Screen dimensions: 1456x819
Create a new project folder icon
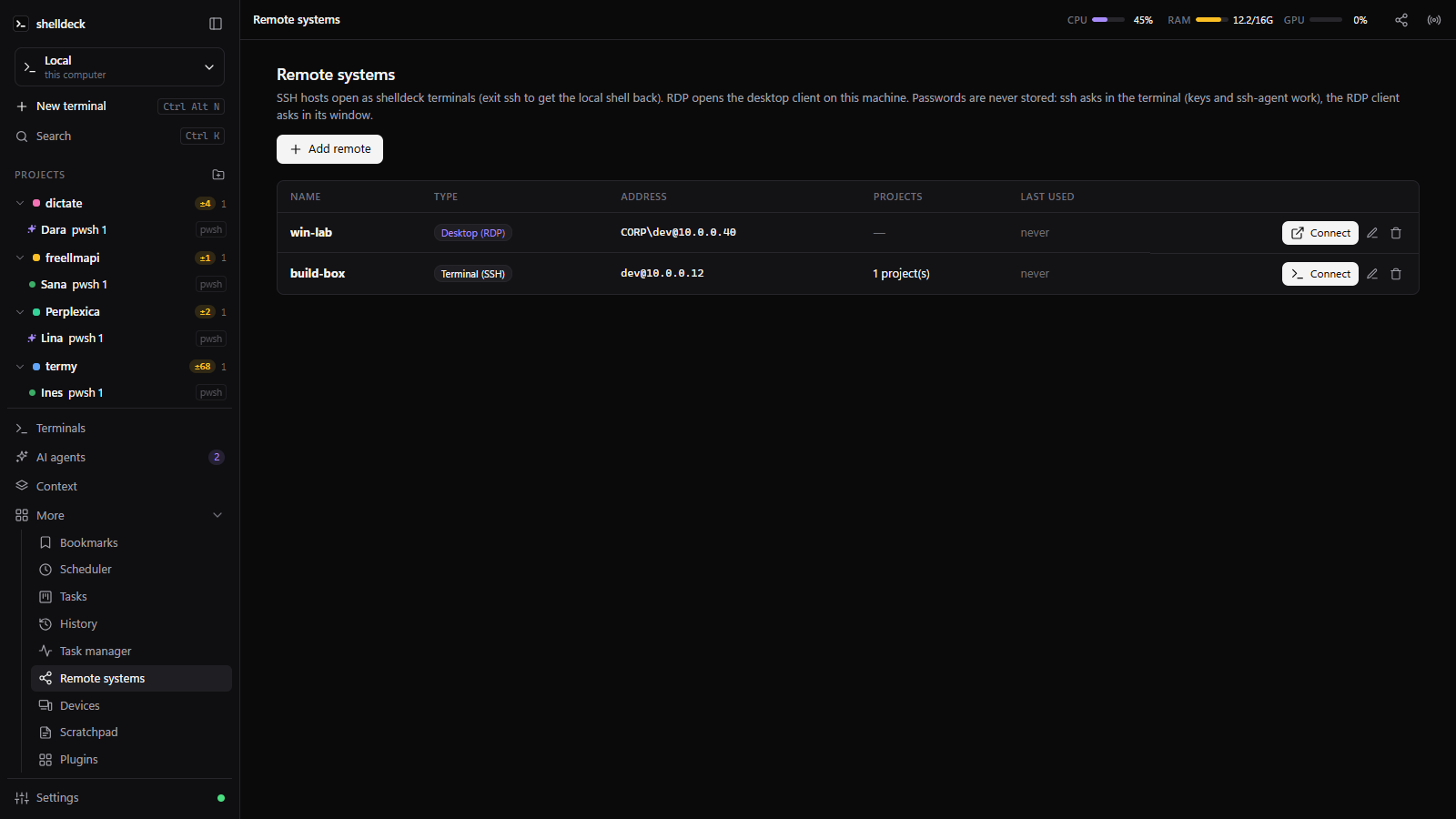[x=218, y=175]
